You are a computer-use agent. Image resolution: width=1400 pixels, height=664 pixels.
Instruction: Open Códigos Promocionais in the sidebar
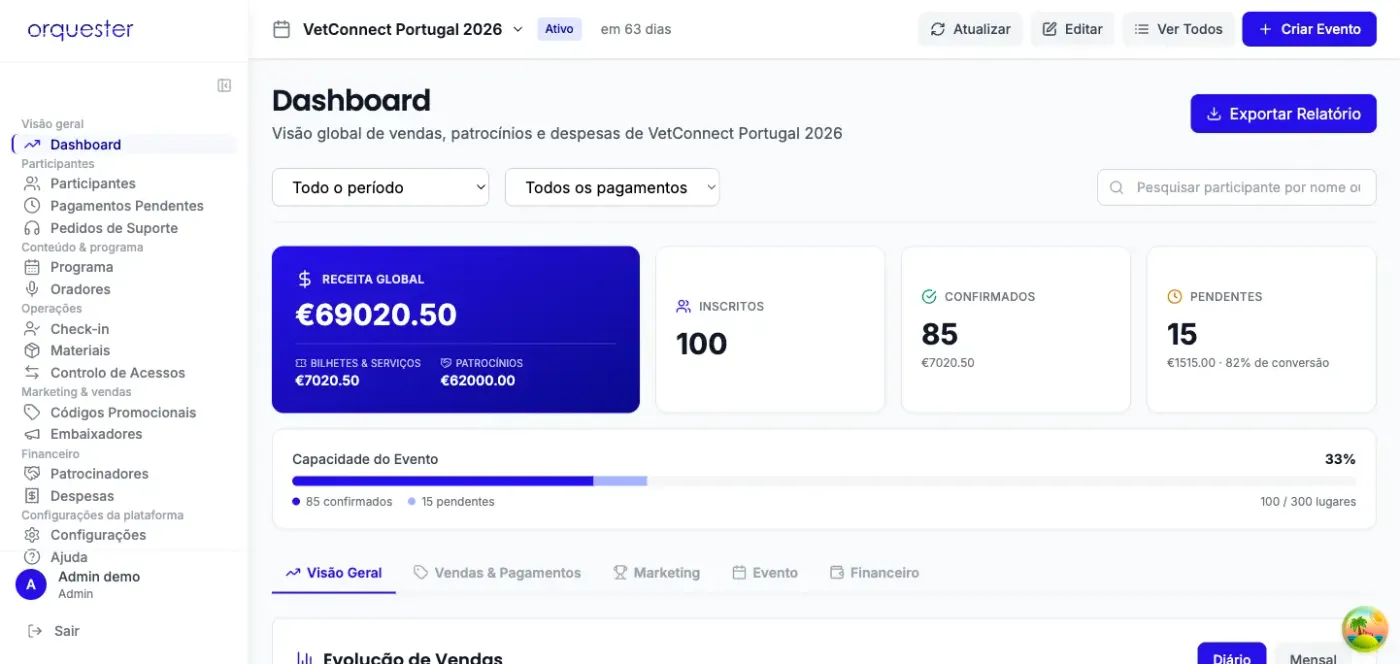coord(125,412)
